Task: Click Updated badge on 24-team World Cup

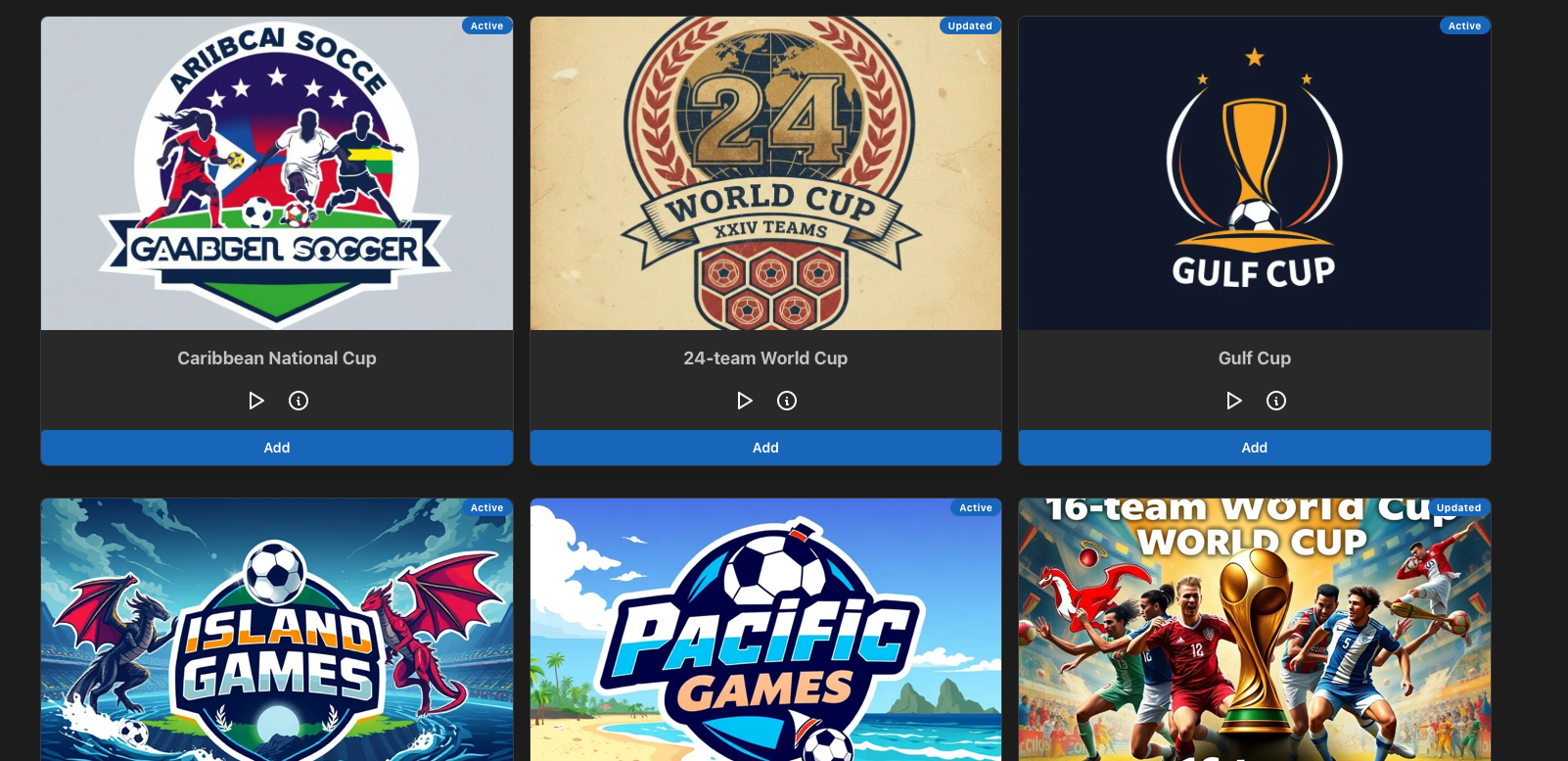Action: pyautogui.click(x=970, y=25)
